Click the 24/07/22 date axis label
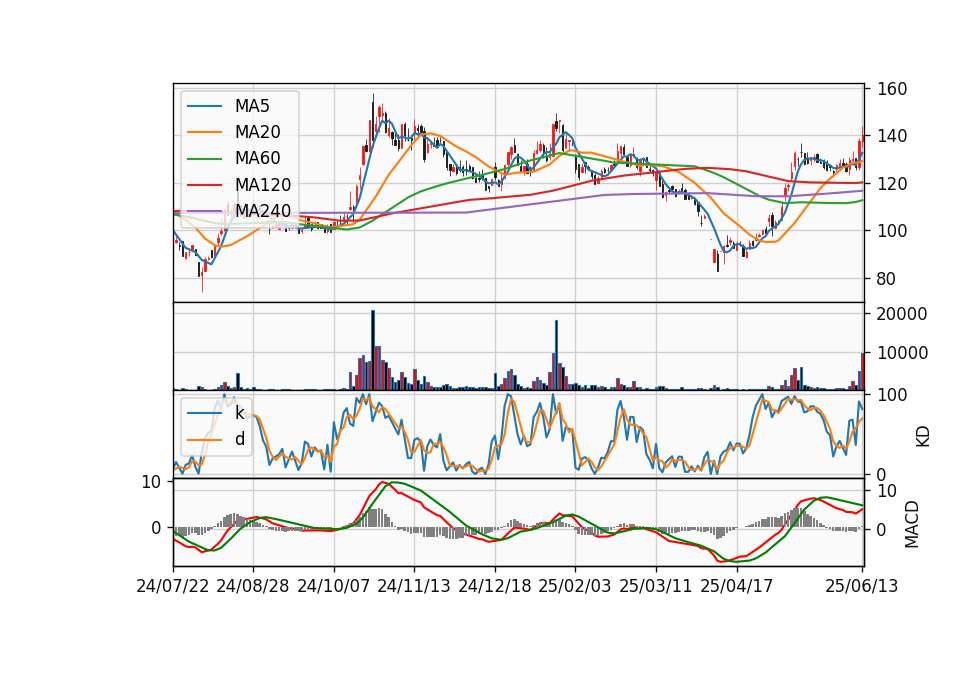 173,586
